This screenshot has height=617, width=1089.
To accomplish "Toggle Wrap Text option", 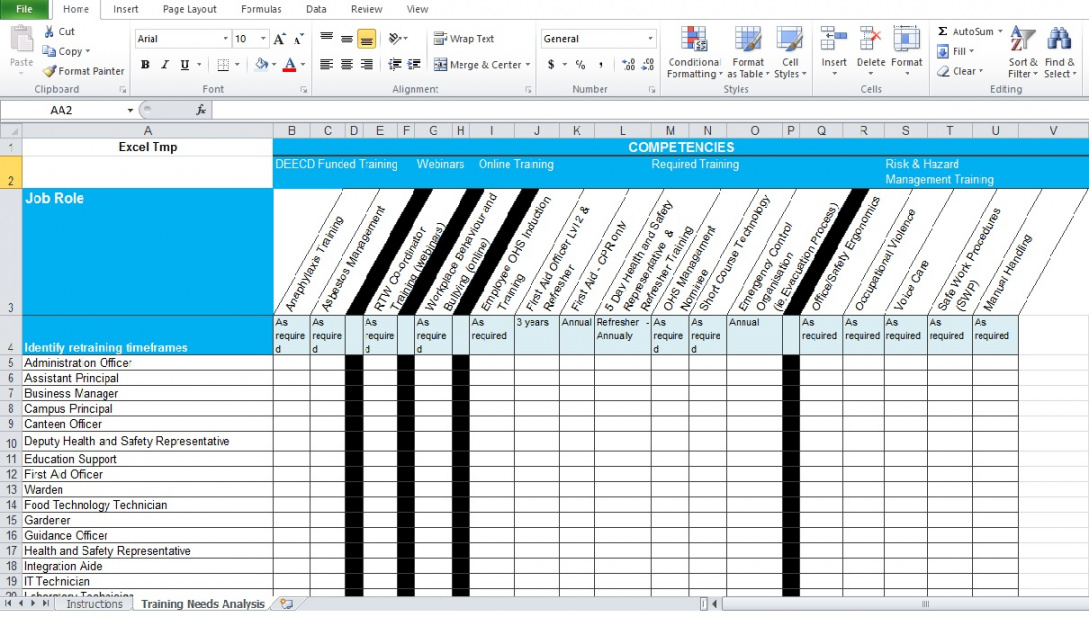I will [463, 39].
